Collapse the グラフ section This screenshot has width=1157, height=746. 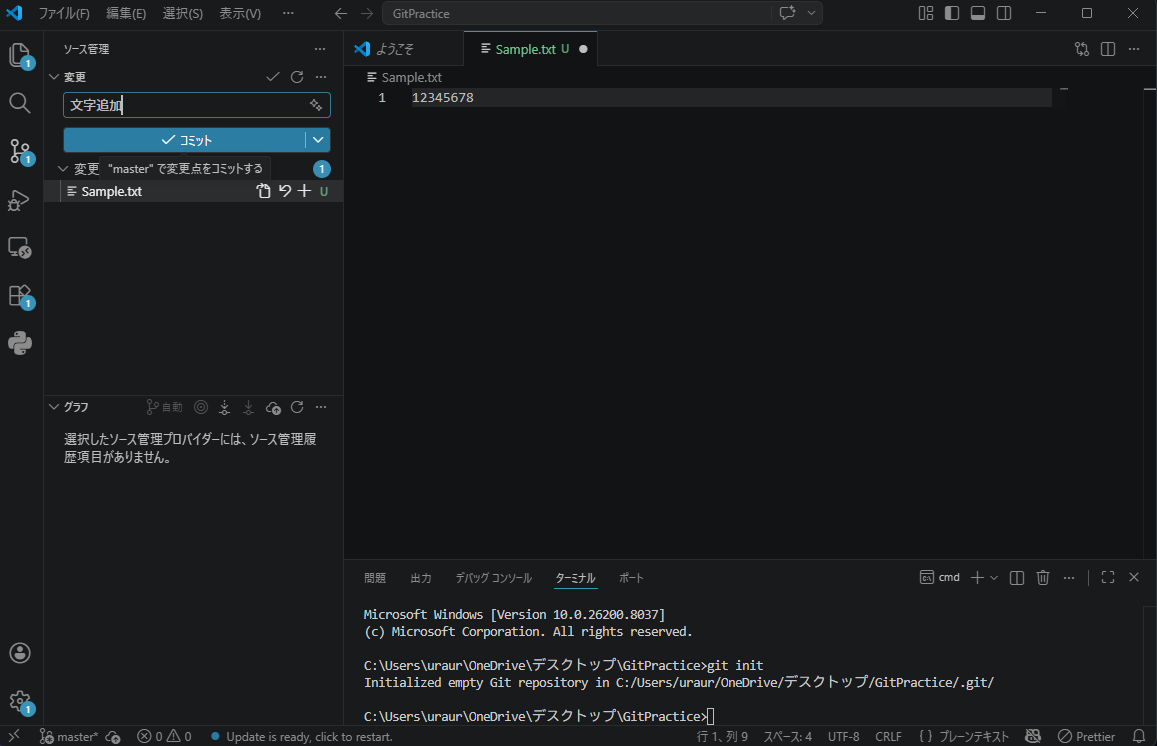coord(55,407)
